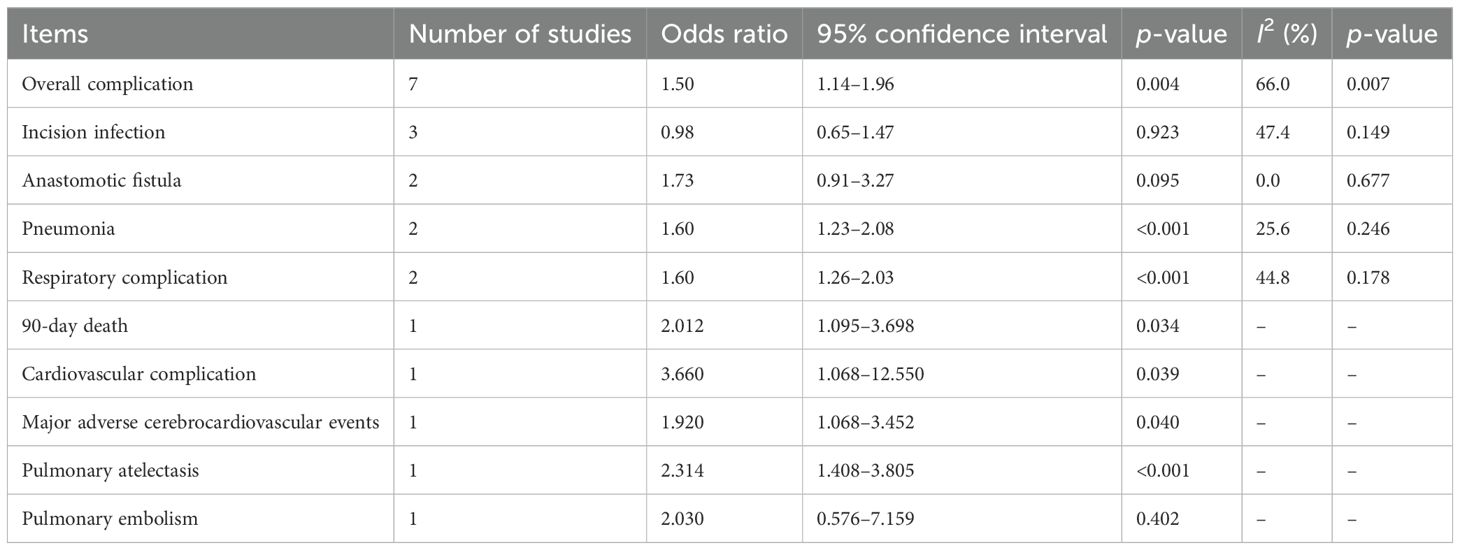Click the '95% confidence interval' header

[962, 34]
